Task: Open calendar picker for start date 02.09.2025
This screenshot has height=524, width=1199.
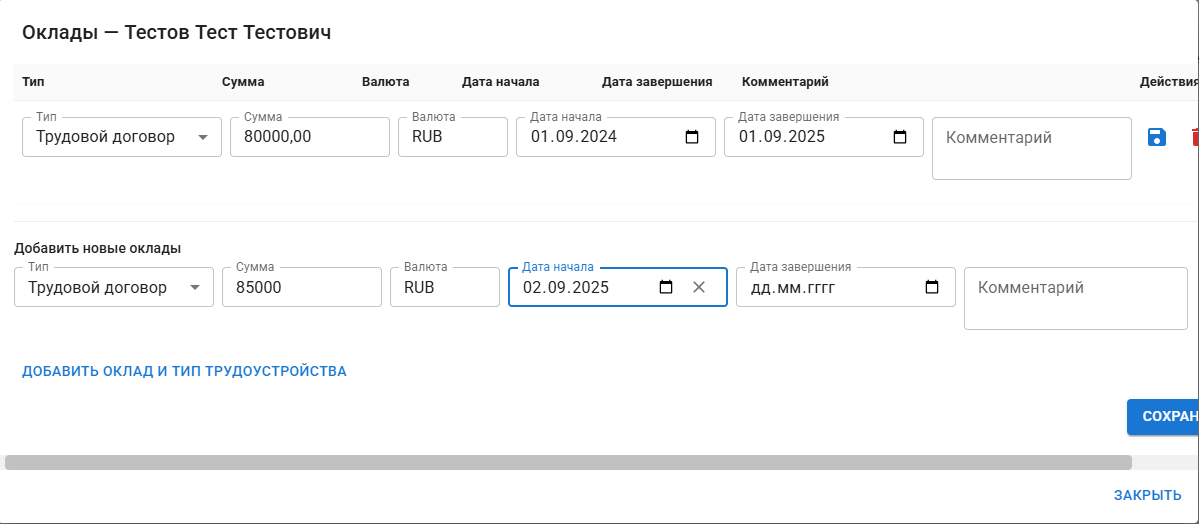Action: (666, 288)
